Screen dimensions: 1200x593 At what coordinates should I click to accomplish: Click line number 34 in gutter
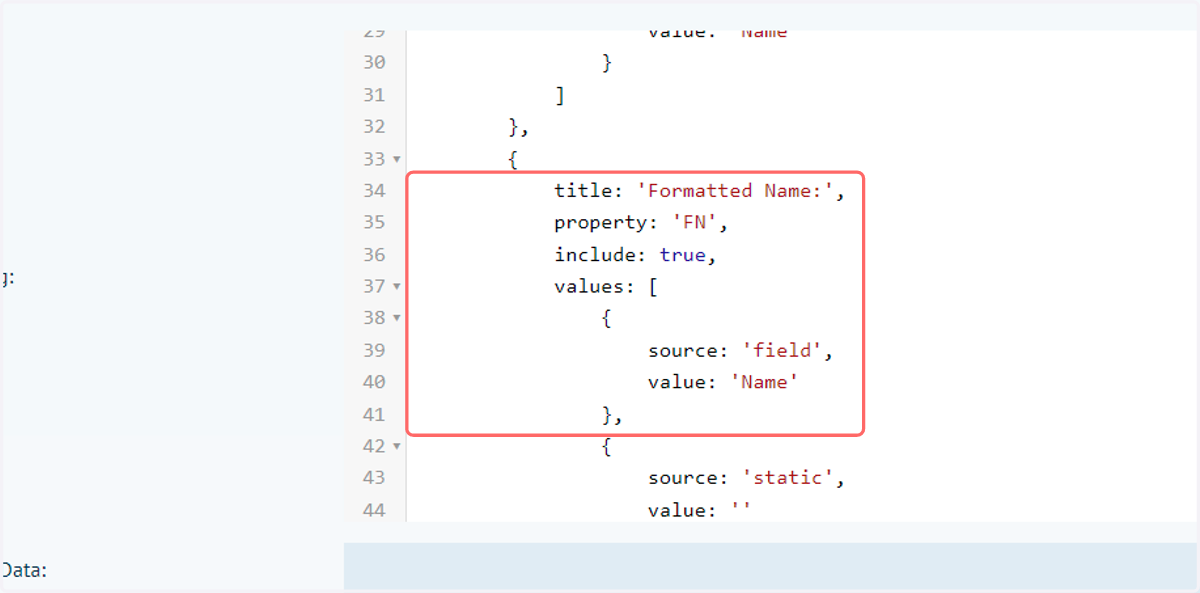click(374, 191)
